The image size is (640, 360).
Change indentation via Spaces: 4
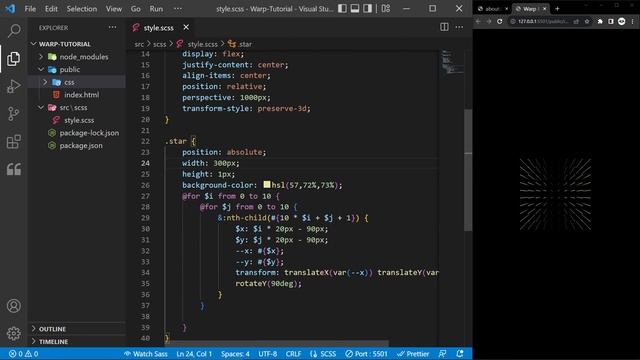[x=236, y=353]
